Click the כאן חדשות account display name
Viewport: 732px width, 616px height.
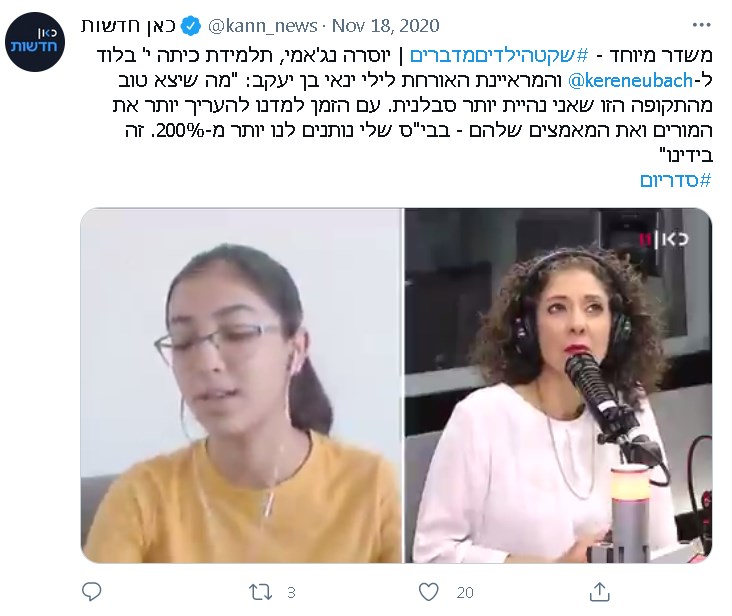point(128,26)
